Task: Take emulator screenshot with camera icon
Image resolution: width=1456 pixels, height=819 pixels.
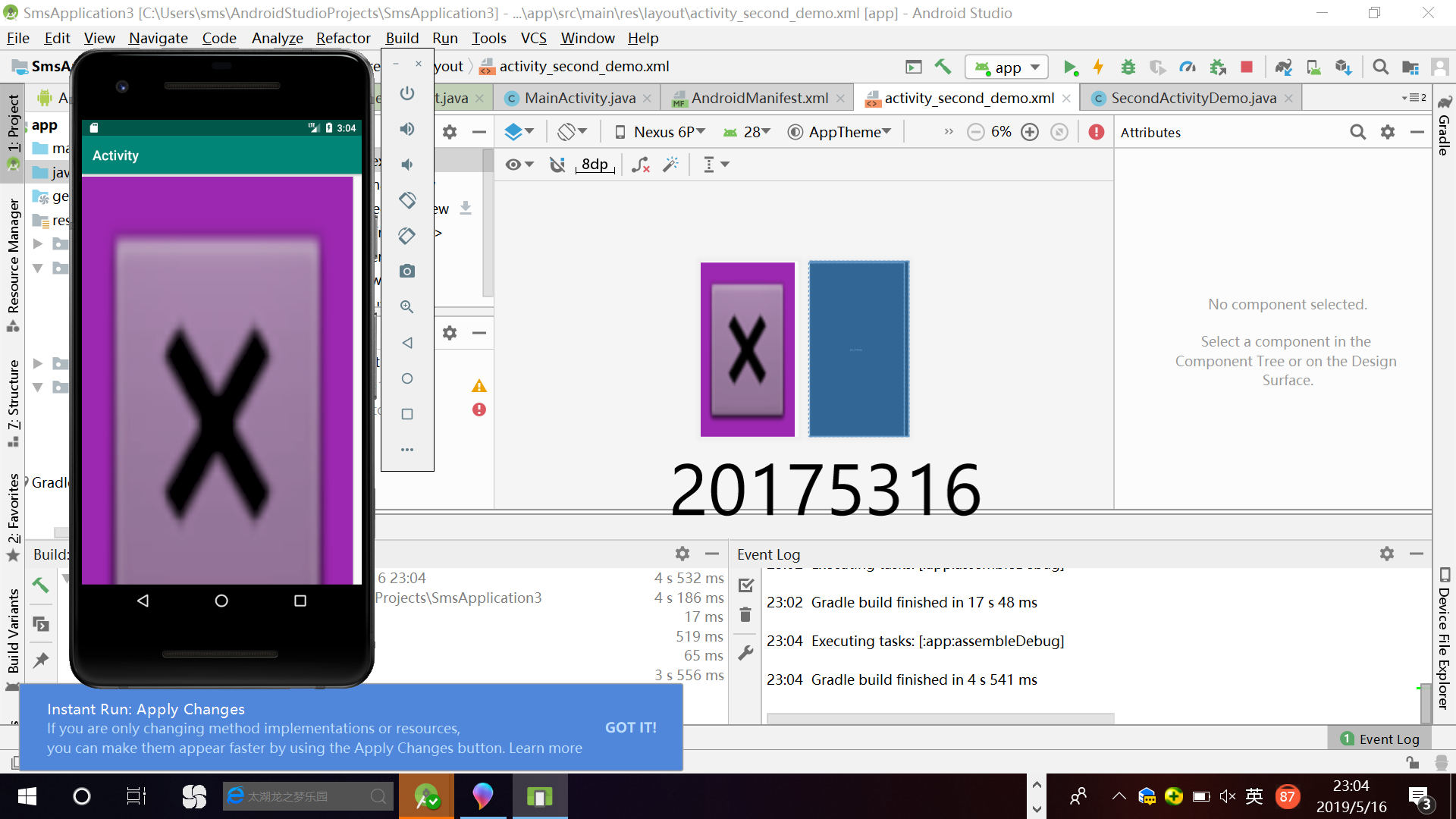Action: (x=407, y=271)
